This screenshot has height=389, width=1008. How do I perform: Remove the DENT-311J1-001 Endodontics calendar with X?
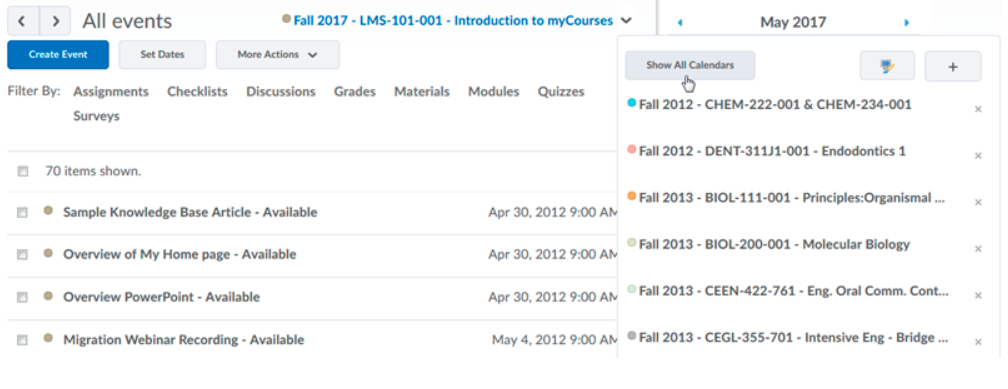[978, 156]
